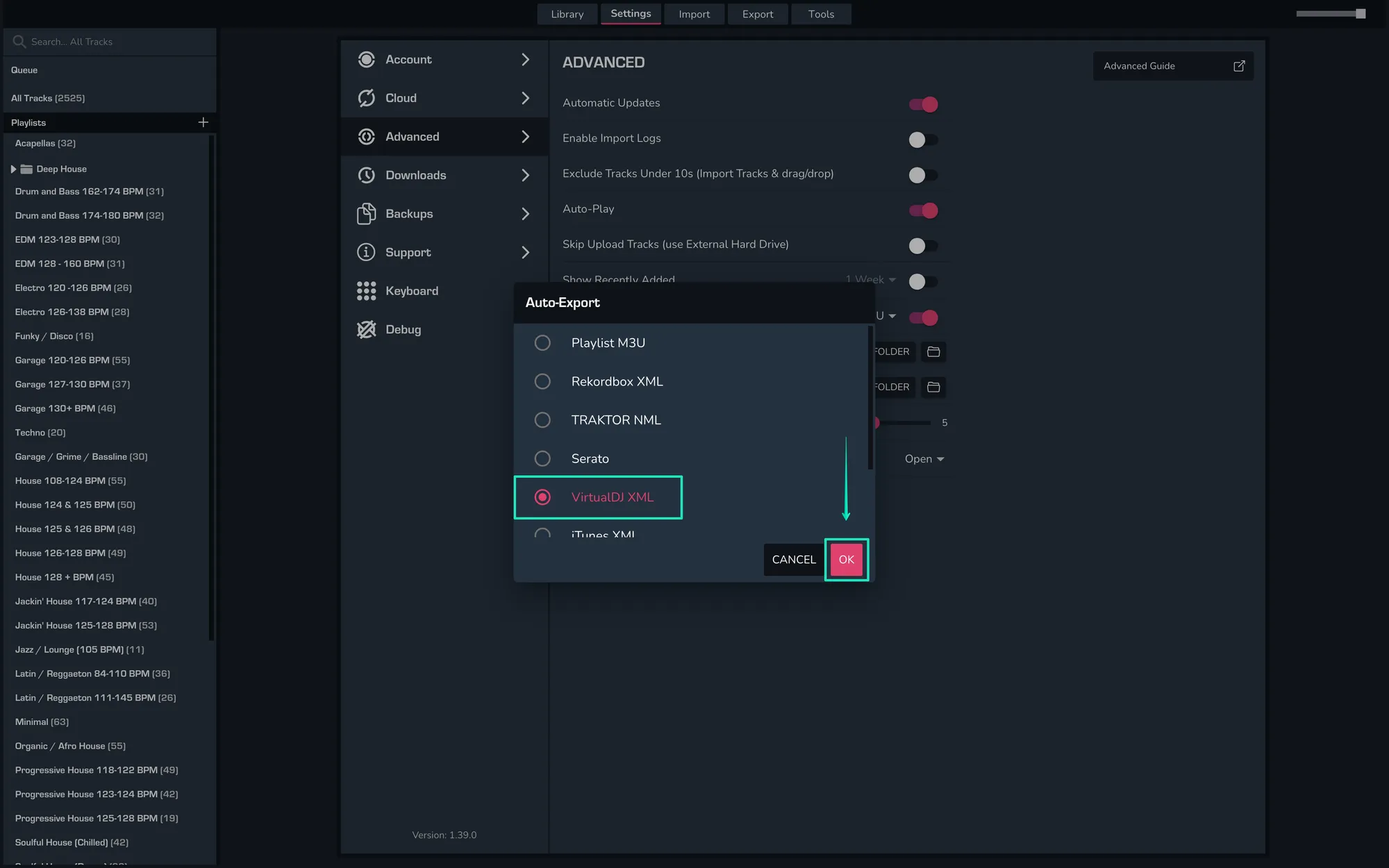Click the Keyboard grid icon
The height and width of the screenshot is (868, 1389).
click(x=366, y=291)
